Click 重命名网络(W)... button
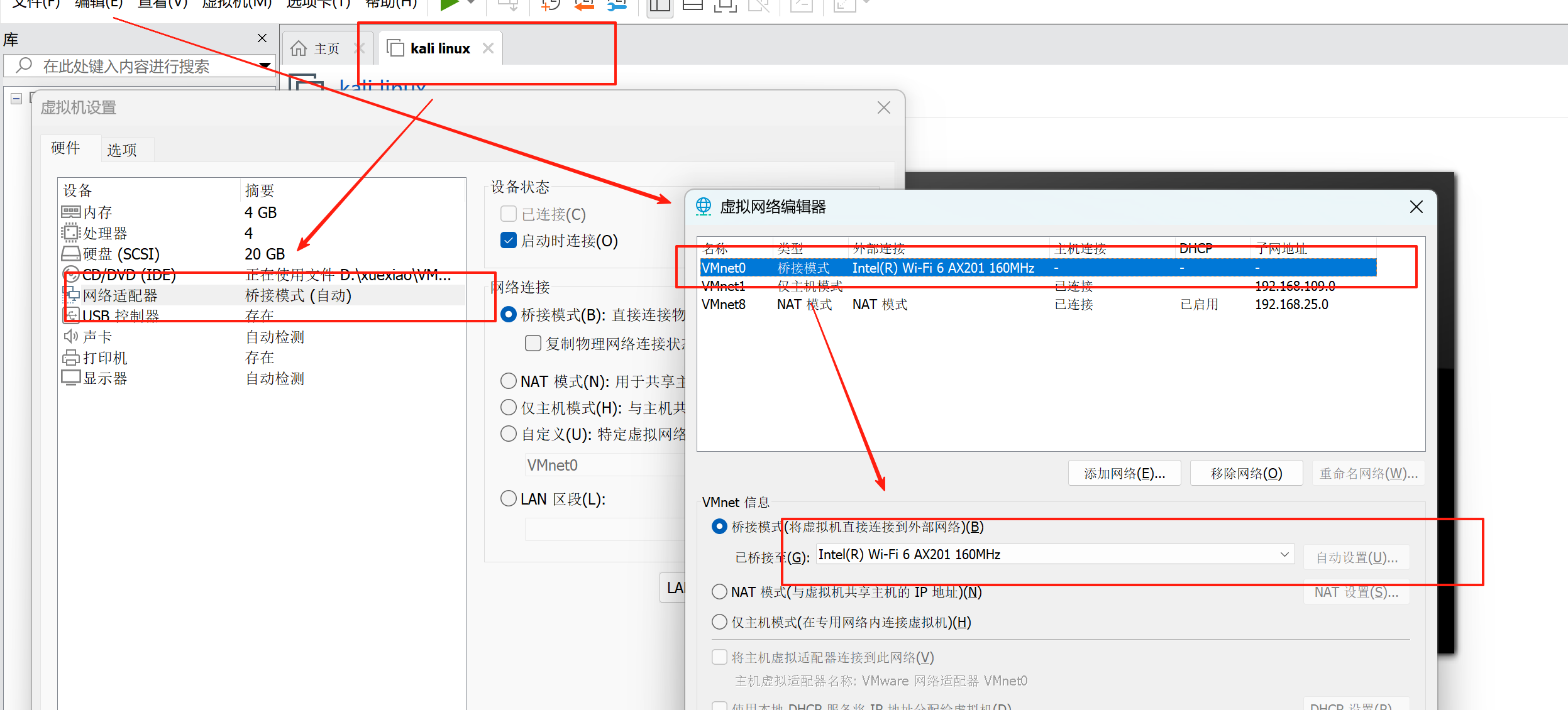This screenshot has height=710, width=1568. pyautogui.click(x=1368, y=473)
